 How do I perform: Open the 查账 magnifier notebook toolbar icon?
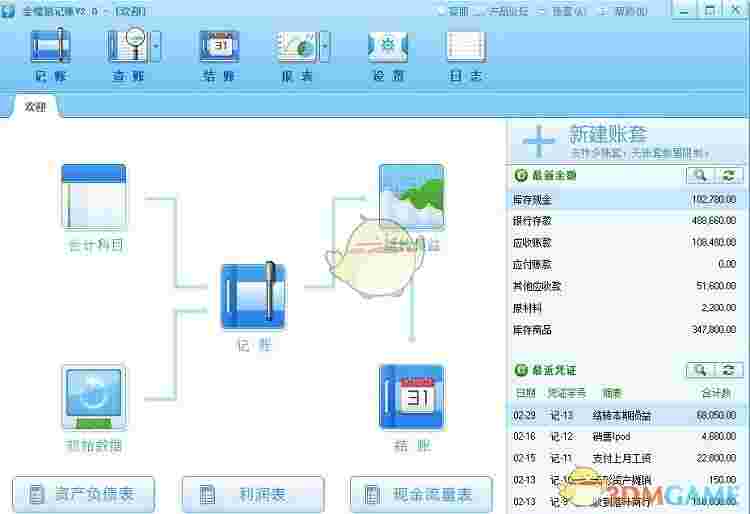coord(128,46)
